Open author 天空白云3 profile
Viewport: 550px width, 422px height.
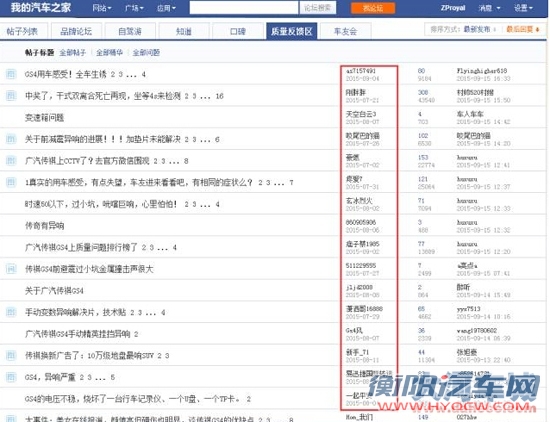coord(361,114)
